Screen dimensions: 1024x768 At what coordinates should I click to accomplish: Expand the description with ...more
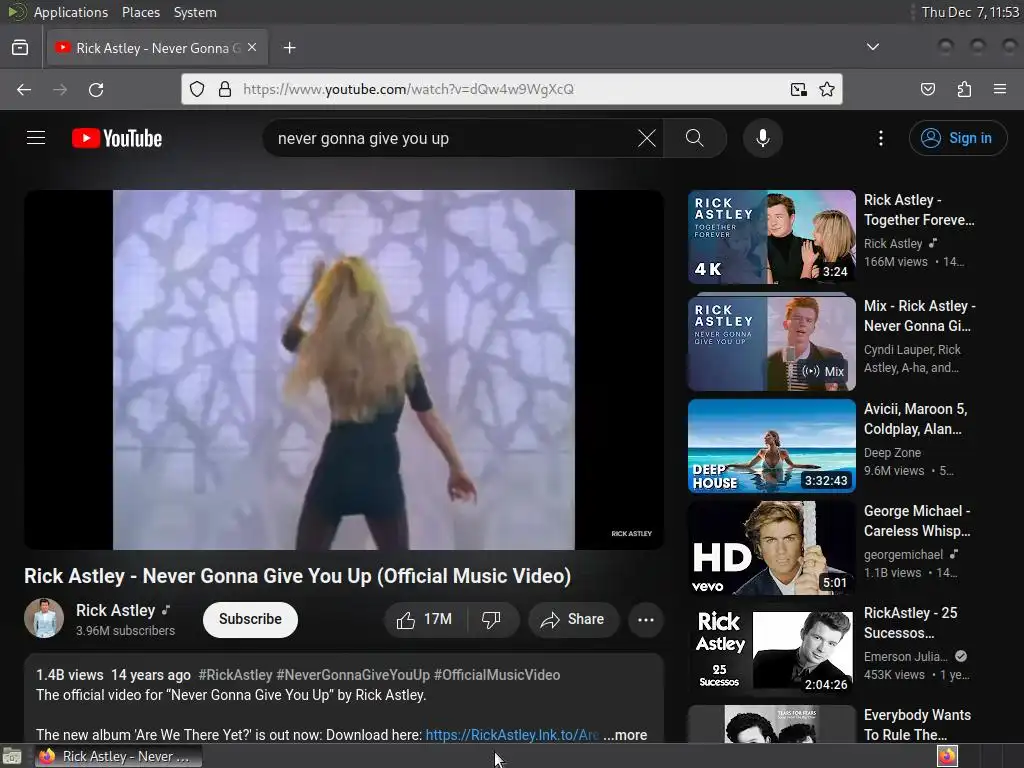click(625, 735)
